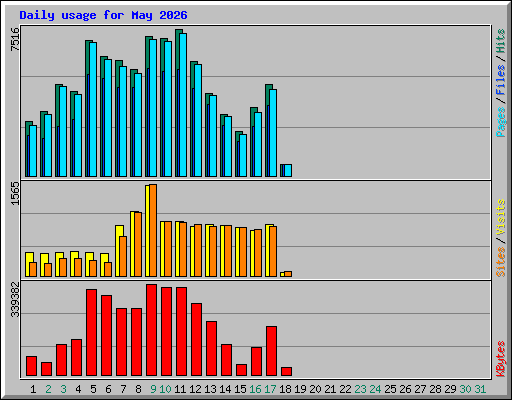Click day 18 on the x-axis
Screen dimensions: 512x400
(285, 389)
